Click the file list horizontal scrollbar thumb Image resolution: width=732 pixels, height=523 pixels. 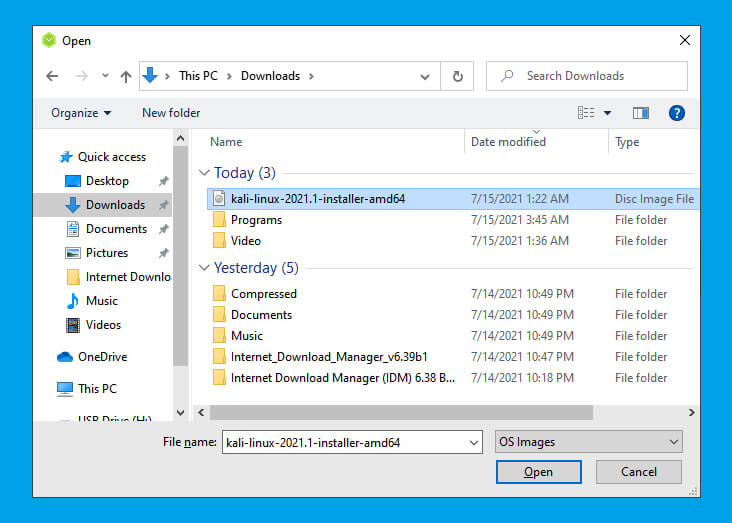[x=401, y=413]
